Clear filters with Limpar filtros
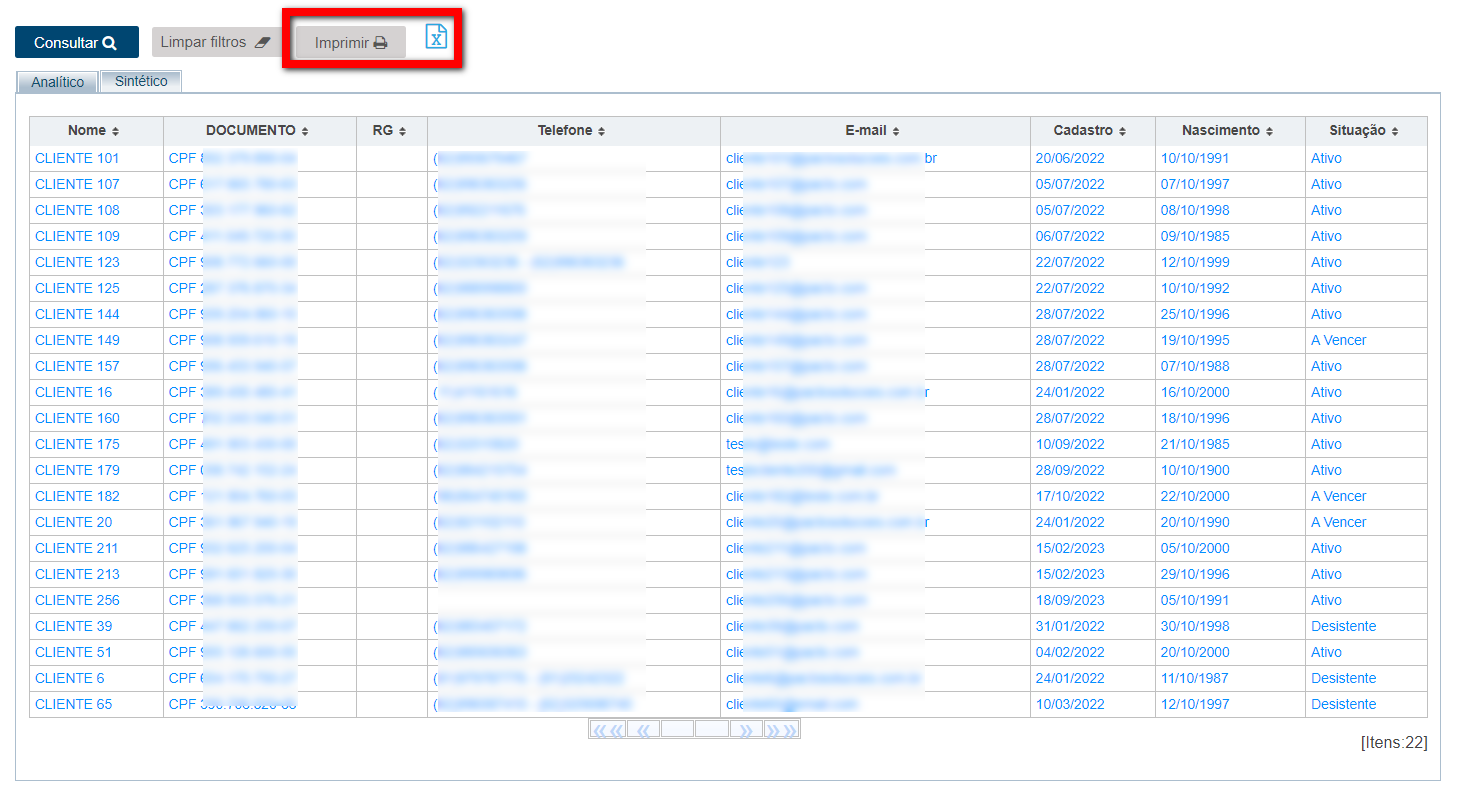The height and width of the screenshot is (791, 1464). 215,42
